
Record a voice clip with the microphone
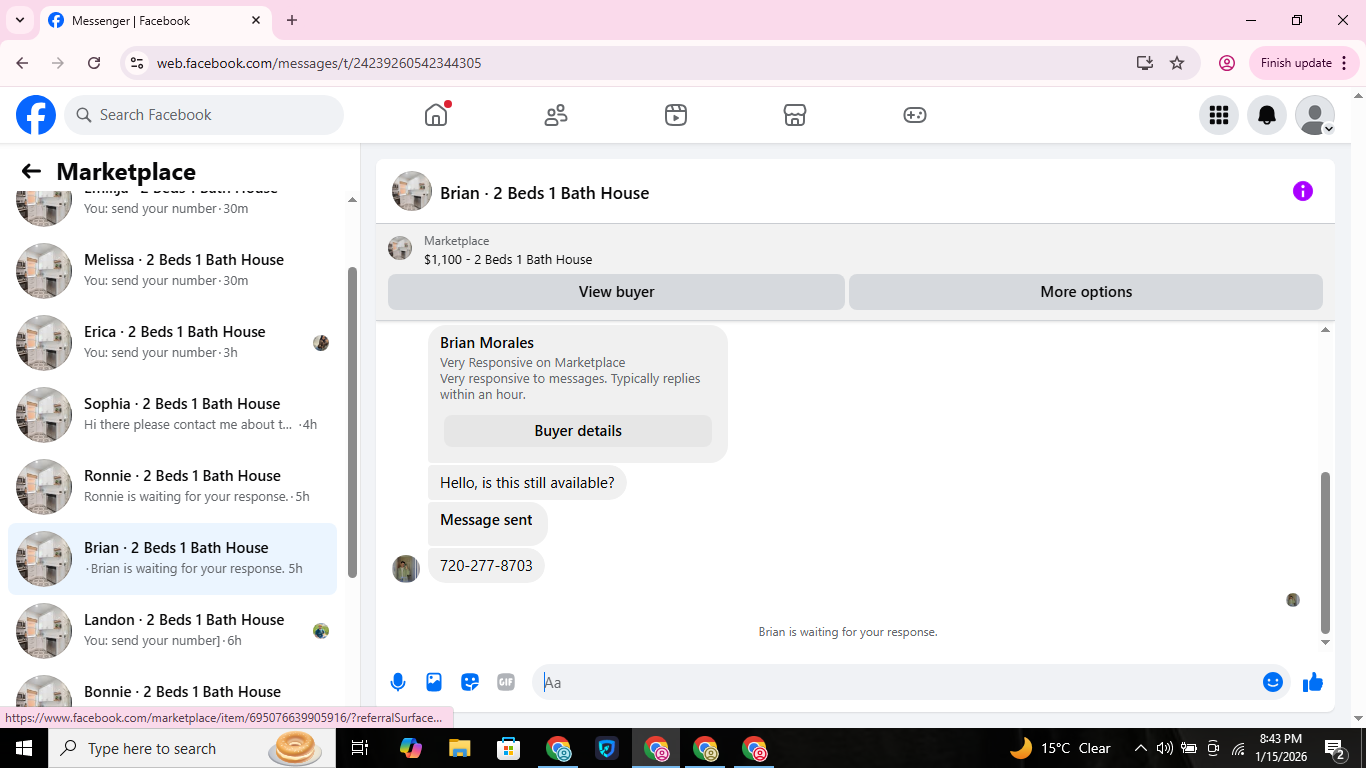pyautogui.click(x=398, y=682)
